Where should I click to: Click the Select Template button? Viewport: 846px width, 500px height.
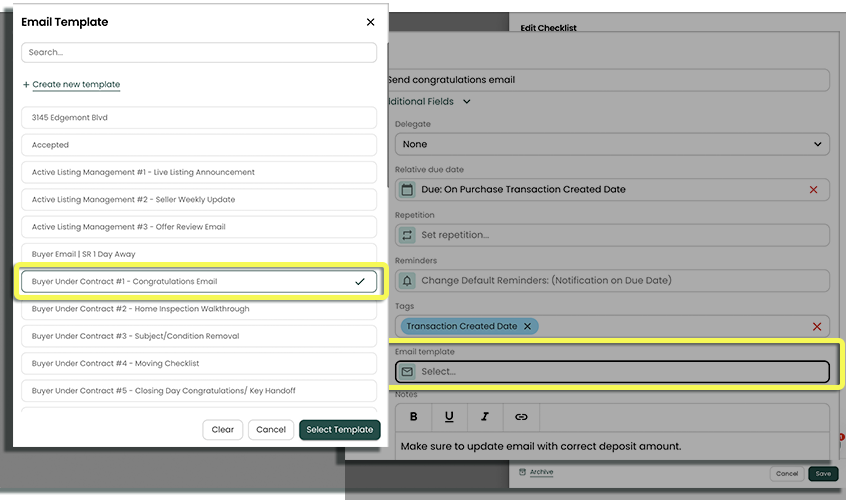[339, 430]
